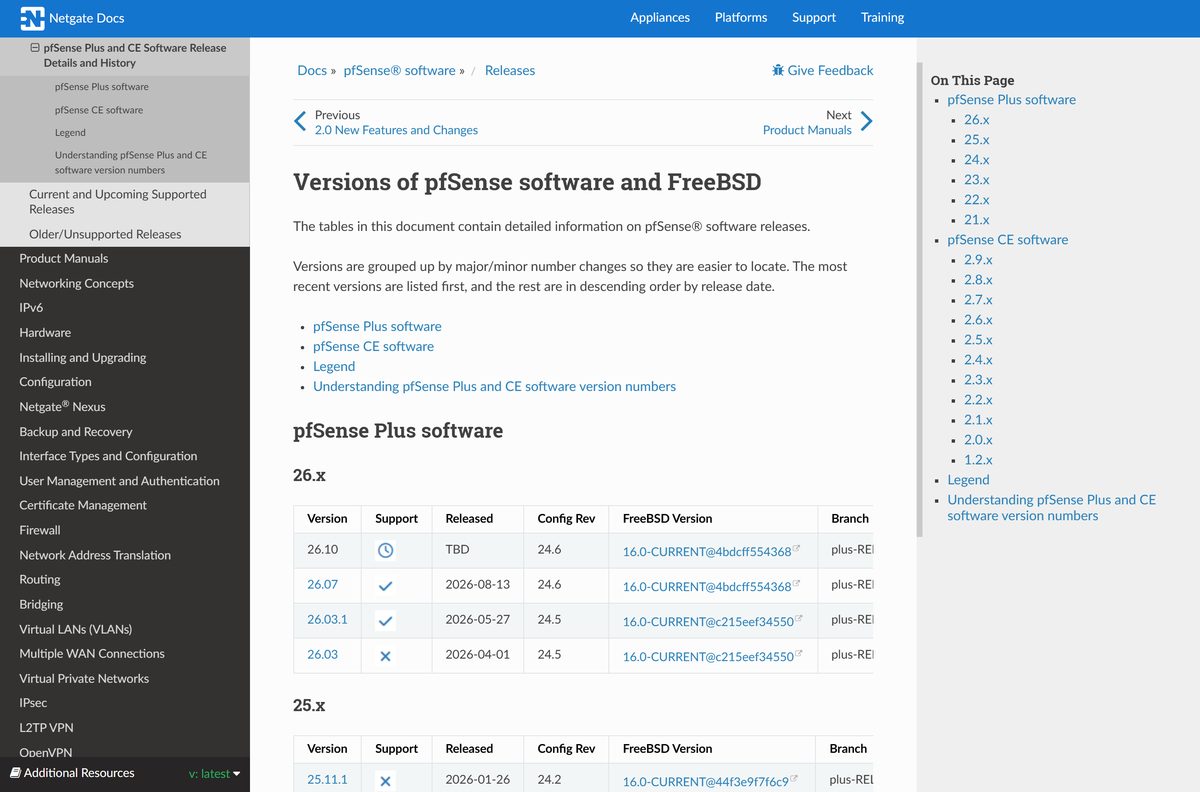Select pfSense CE software in sidebar

click(98, 110)
